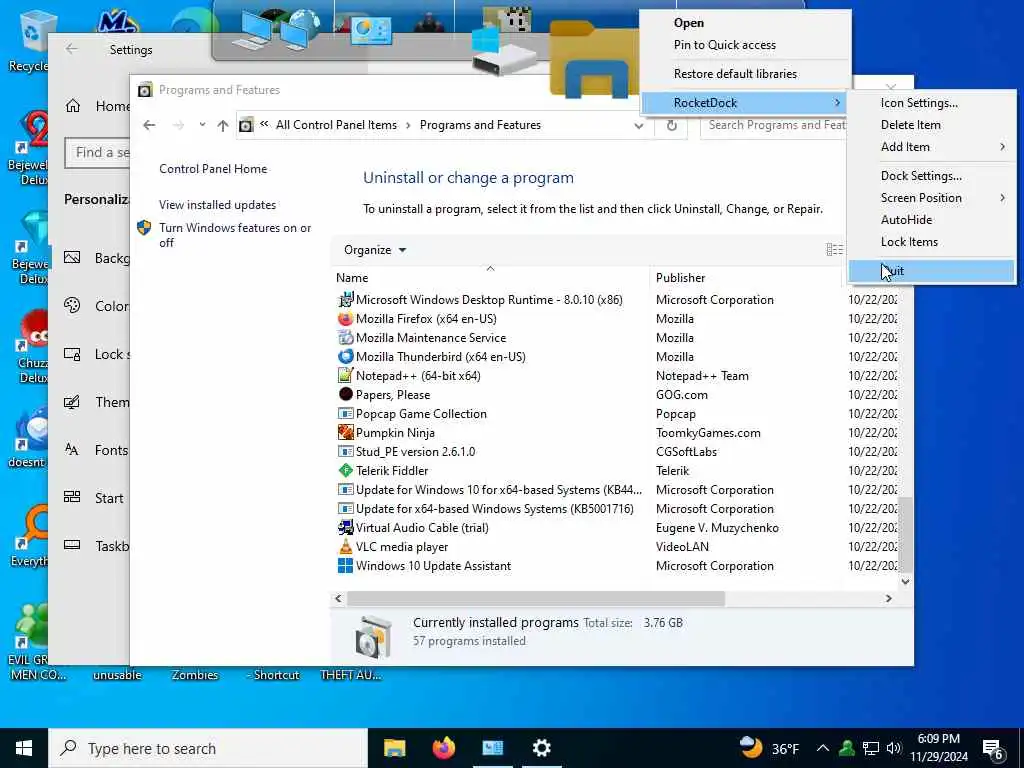Select the Virtual Audio Cable icon

point(345,528)
